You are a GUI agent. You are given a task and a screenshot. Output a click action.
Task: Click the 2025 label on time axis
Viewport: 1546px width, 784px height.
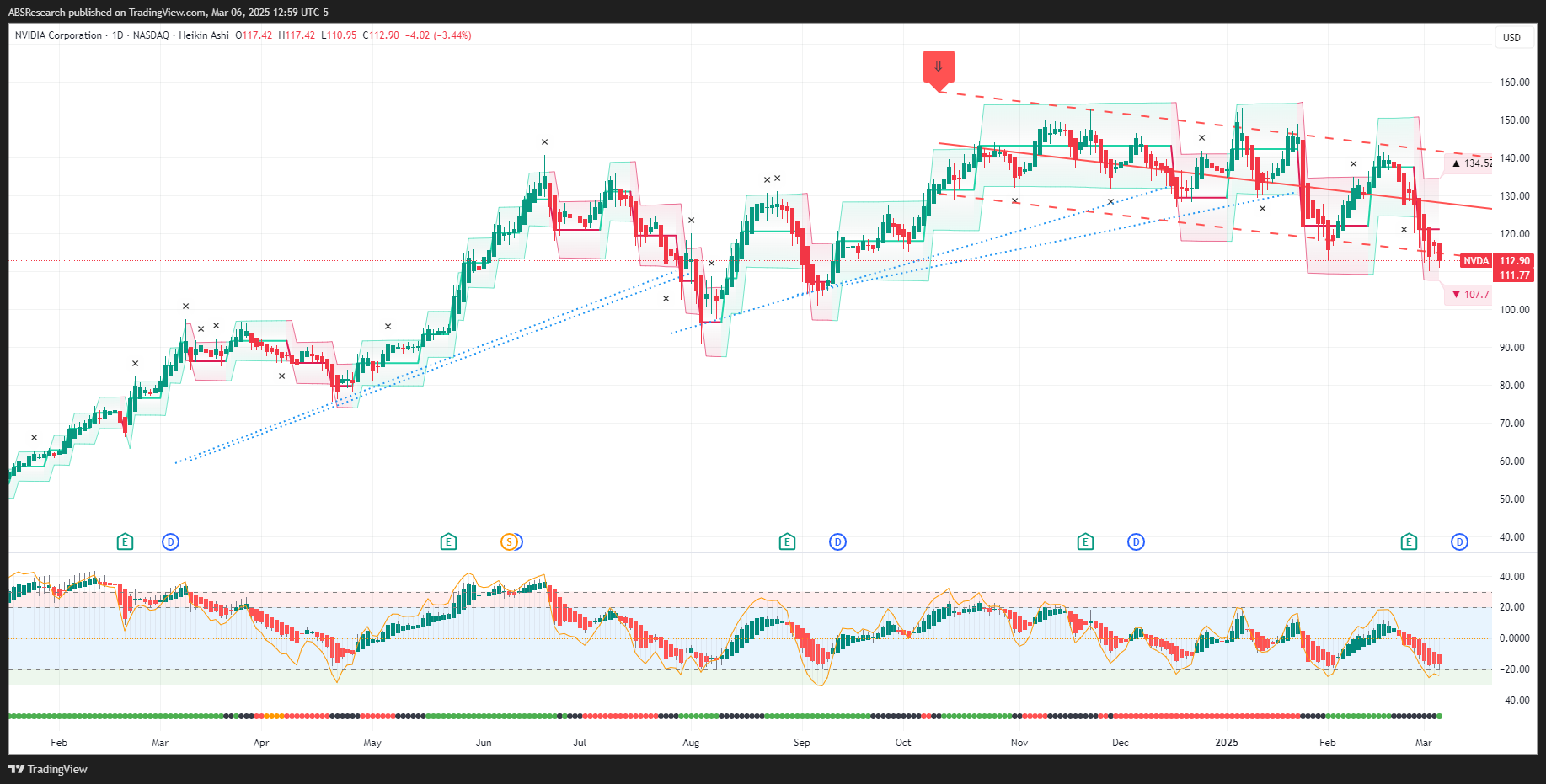pos(1227,743)
